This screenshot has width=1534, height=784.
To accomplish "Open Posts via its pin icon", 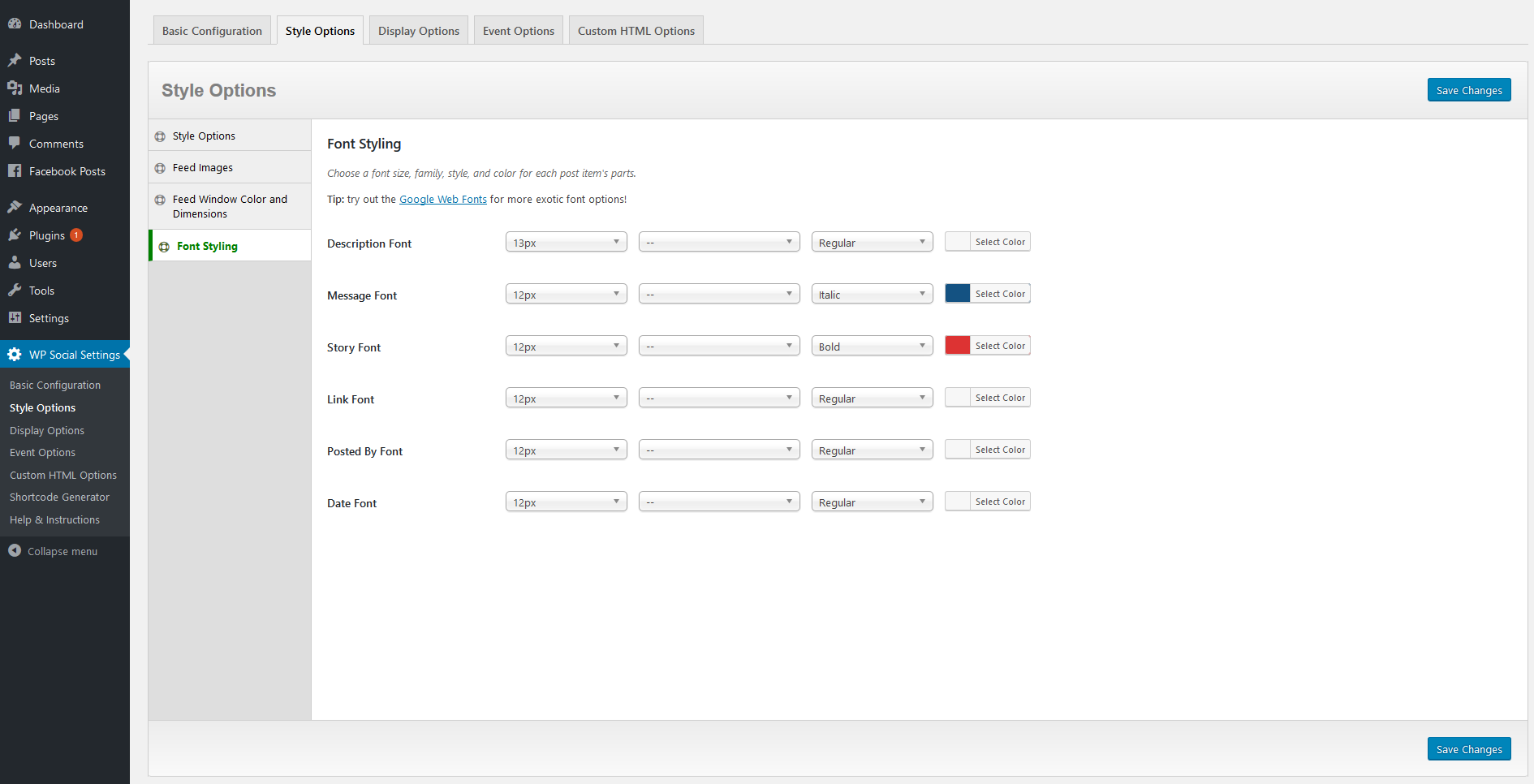I will (x=15, y=61).
